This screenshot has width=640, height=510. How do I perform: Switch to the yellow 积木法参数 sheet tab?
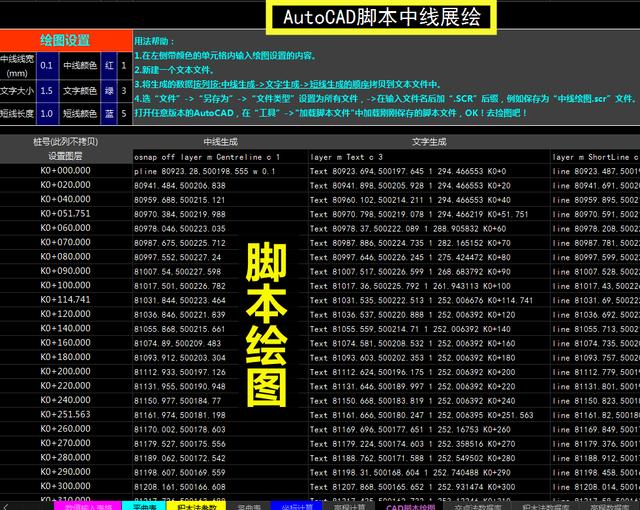click(x=196, y=507)
